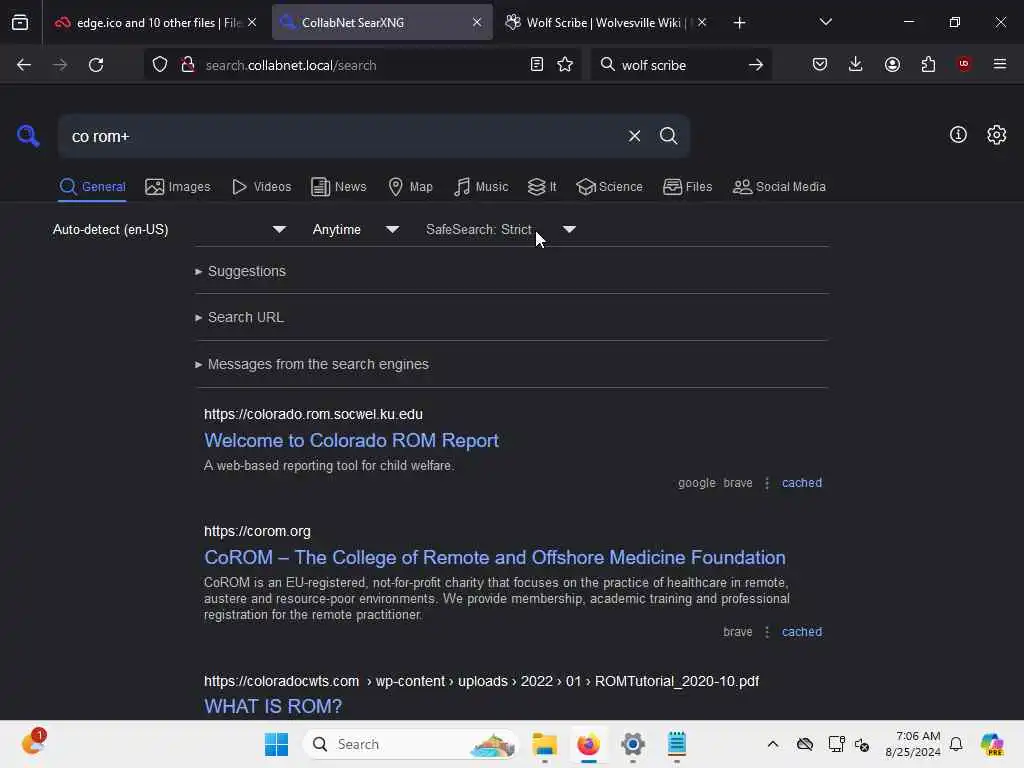
Task: Open Auto-detect (en-US) language dropdown
Action: tap(169, 229)
